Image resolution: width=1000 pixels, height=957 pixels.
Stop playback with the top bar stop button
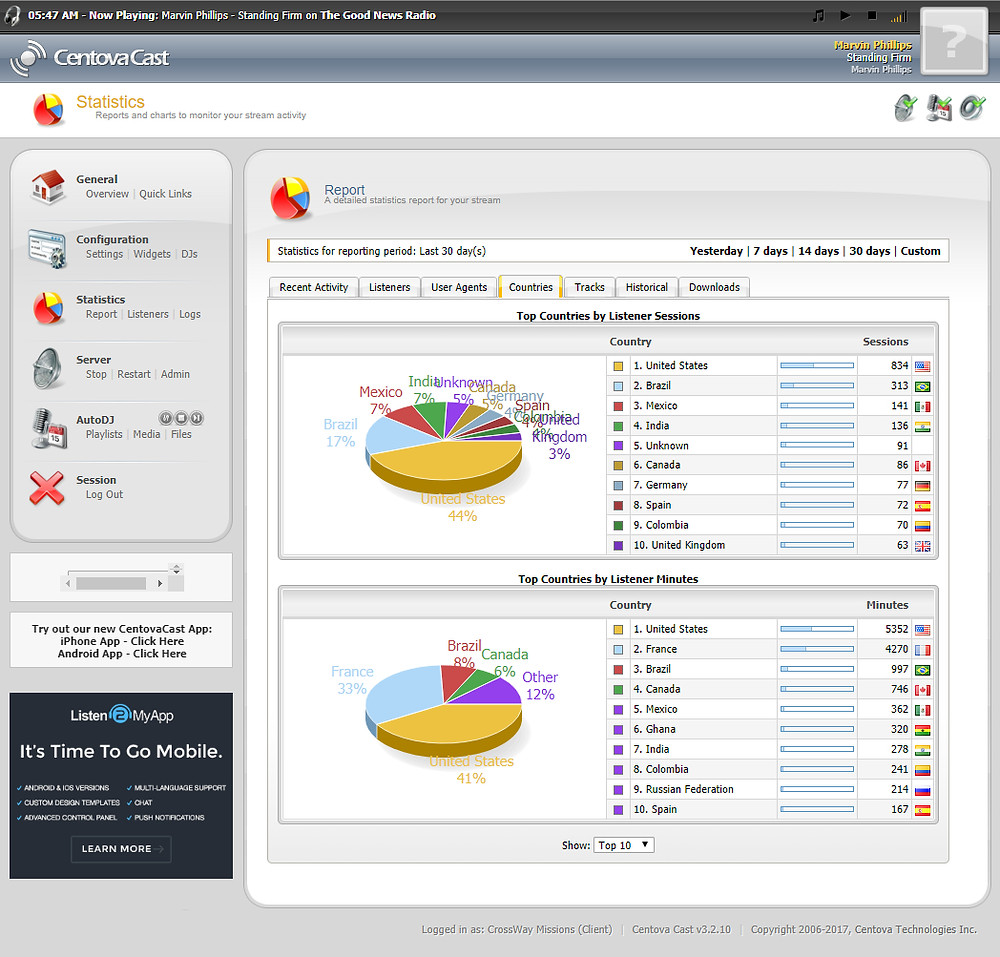click(872, 15)
